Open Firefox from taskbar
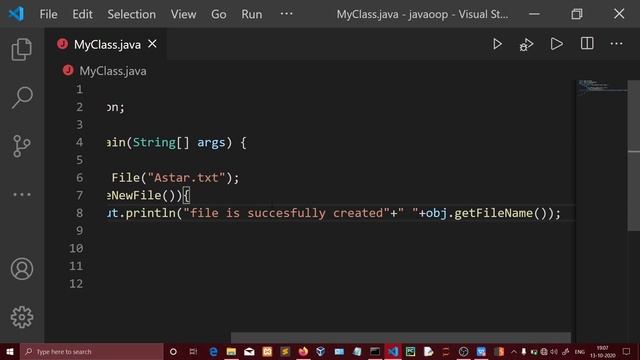This screenshot has width=640, height=360. pos(303,351)
